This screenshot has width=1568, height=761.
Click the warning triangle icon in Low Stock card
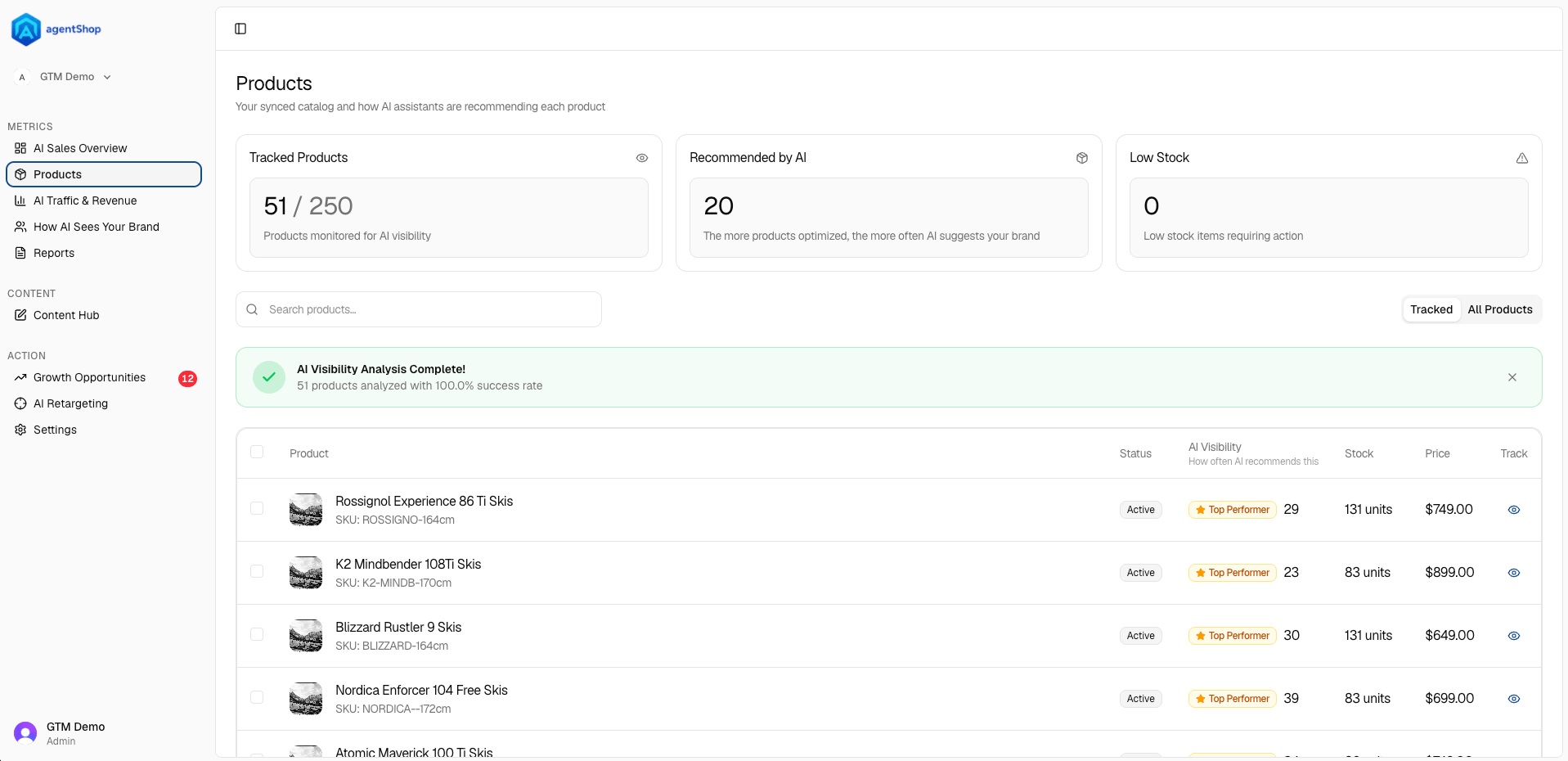click(1522, 158)
